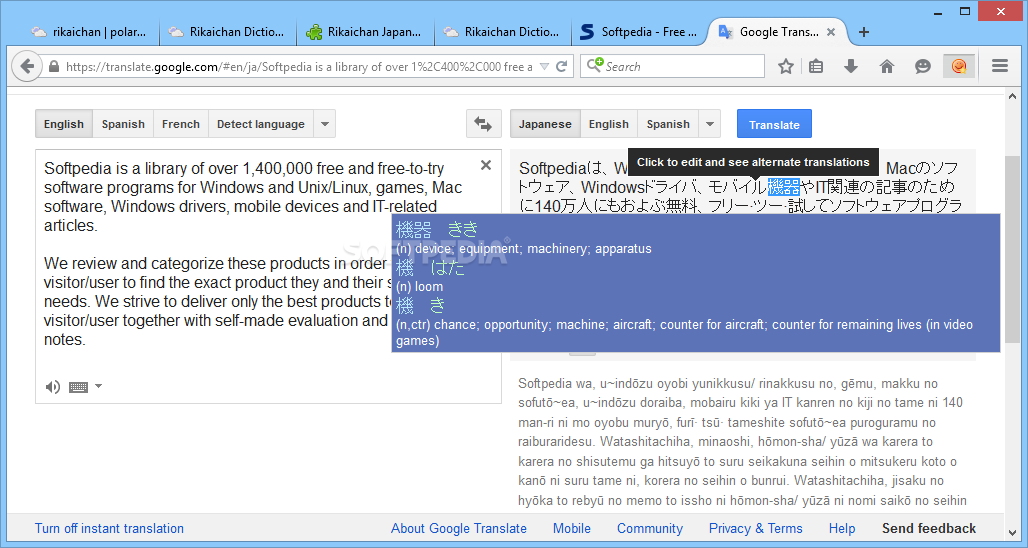The height and width of the screenshot is (548, 1028).
Task: Select Spanish as target language
Action: click(667, 124)
